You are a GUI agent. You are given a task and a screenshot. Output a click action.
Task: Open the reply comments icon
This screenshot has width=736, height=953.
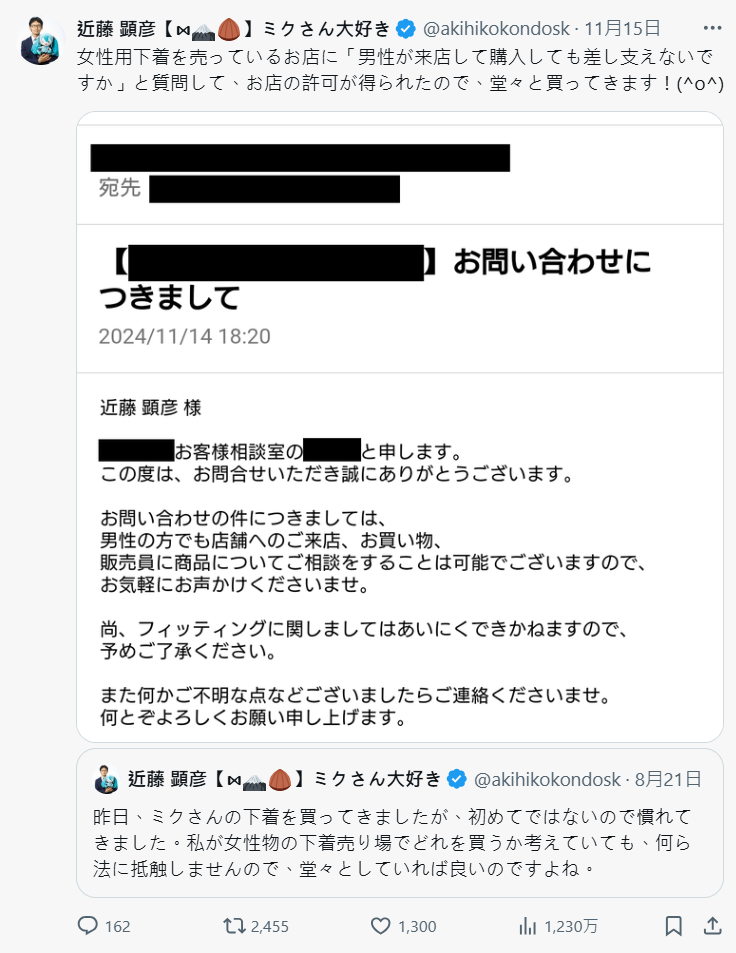point(88,926)
